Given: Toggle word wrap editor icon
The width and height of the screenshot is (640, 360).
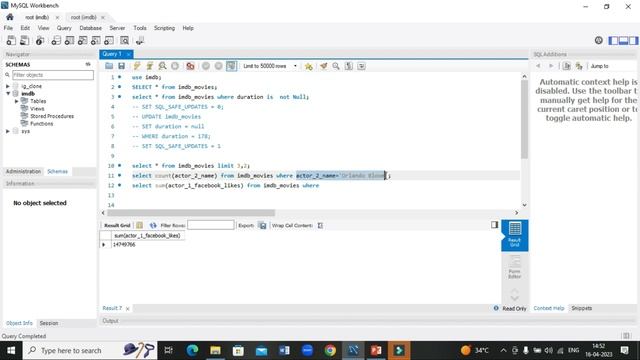Looking at the screenshot, I should point(361,66).
